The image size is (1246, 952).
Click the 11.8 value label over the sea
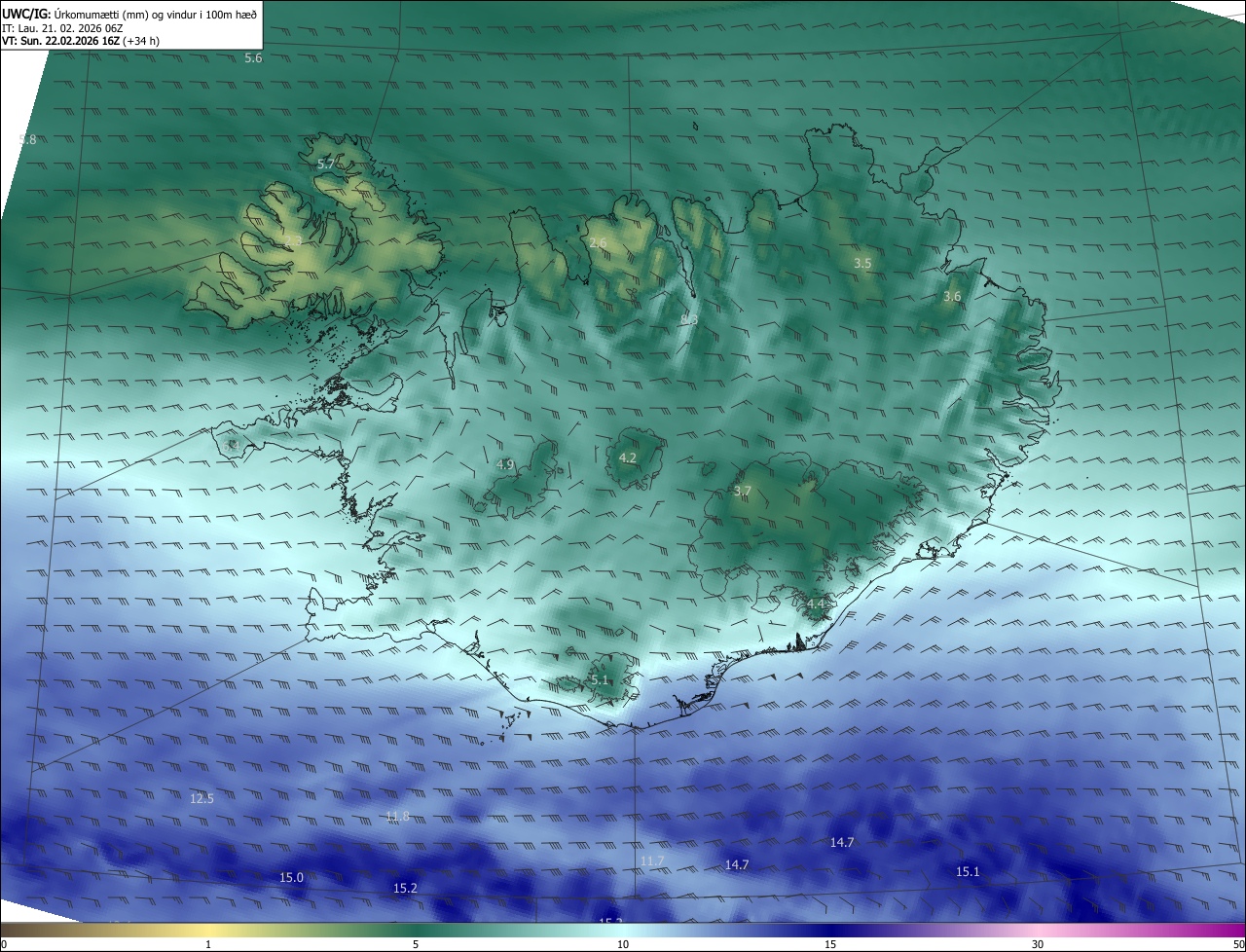[x=397, y=816]
